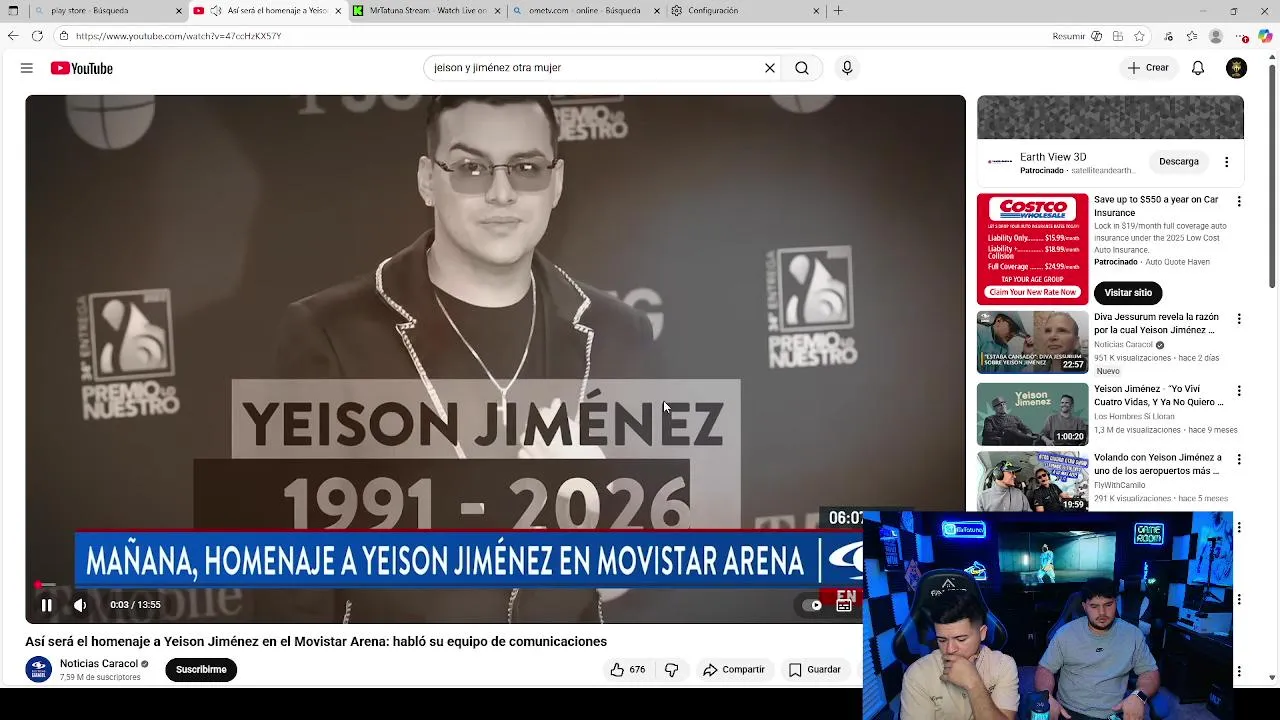This screenshot has width=1280, height=720.
Task: Open the 'Diva Jessurum revela la razón' title
Action: click(1156, 323)
